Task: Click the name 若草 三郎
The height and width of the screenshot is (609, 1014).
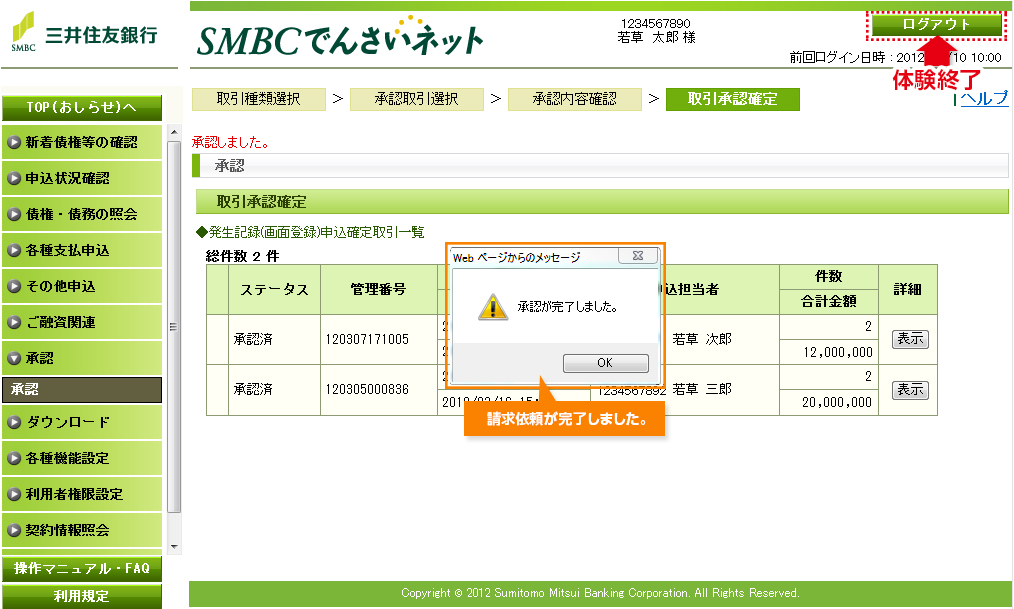Action: coord(702,389)
